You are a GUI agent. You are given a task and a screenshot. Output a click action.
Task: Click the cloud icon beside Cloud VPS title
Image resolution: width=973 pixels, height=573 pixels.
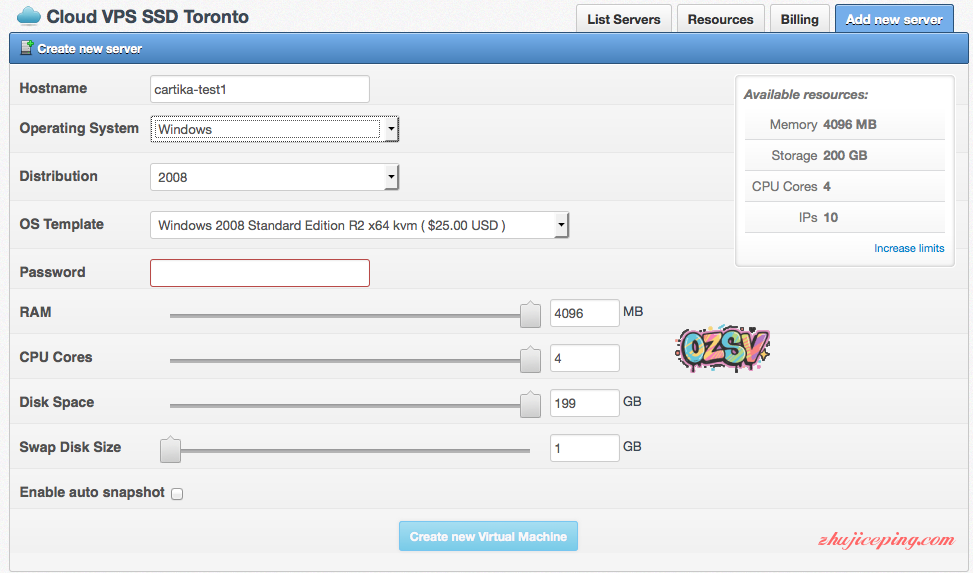pos(29,17)
